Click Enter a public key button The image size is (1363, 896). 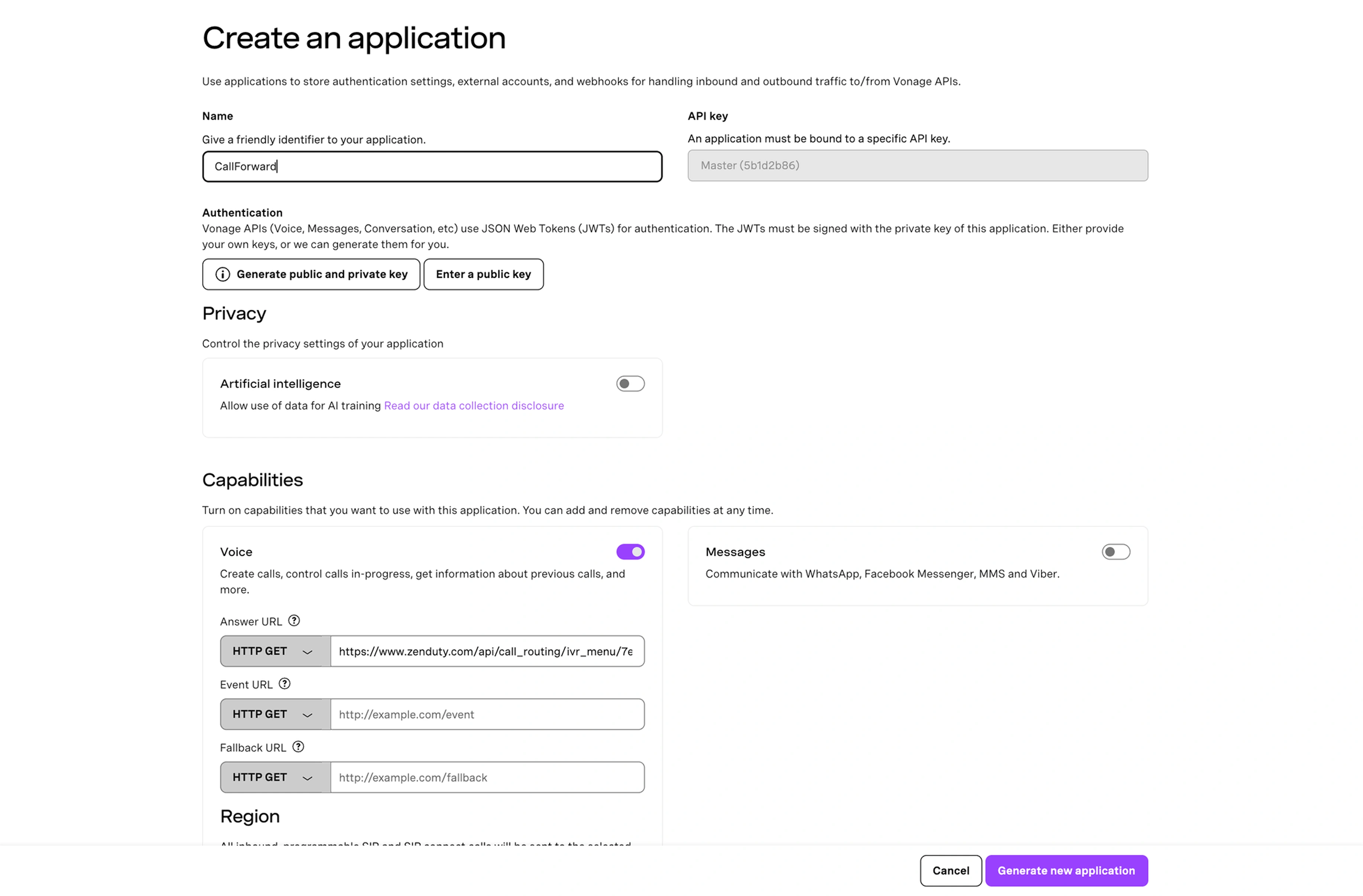coord(483,274)
